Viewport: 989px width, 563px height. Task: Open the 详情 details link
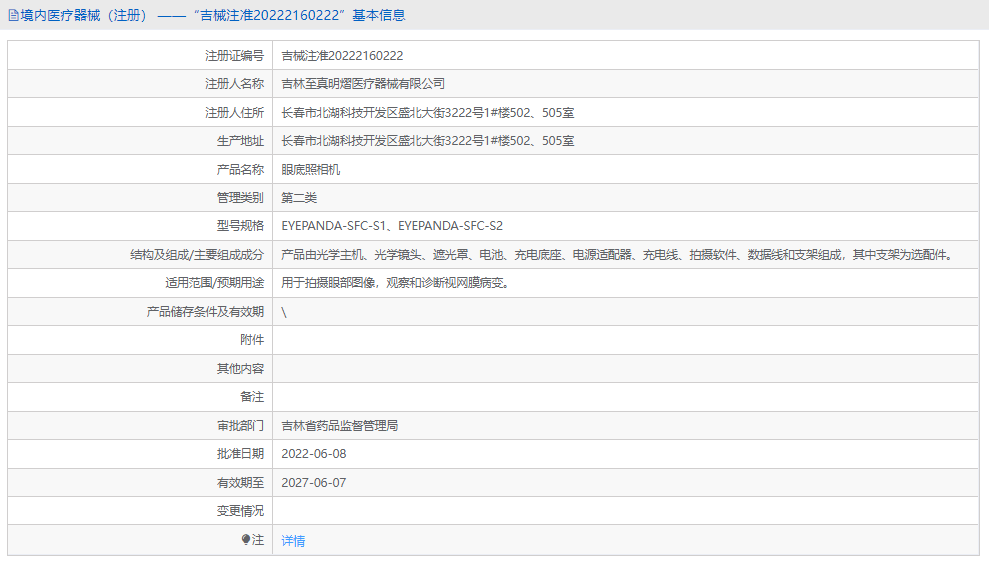(x=293, y=540)
